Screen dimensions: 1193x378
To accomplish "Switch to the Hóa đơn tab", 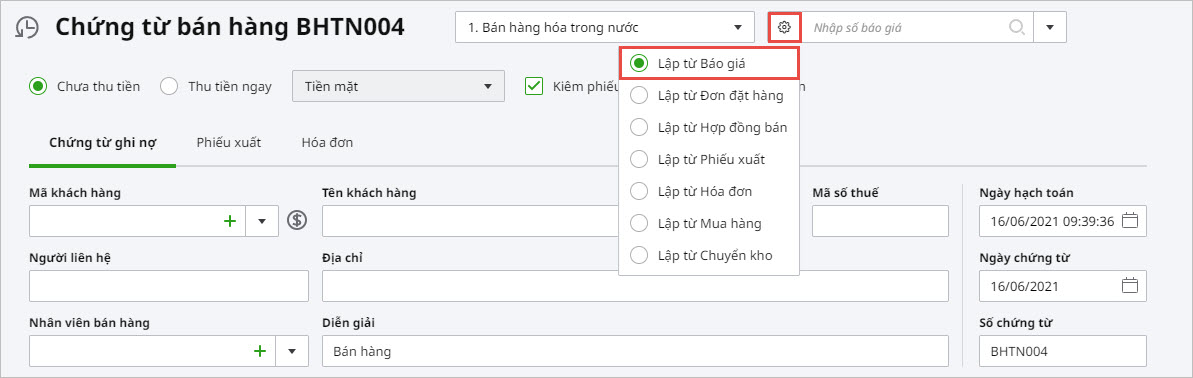I will 327,143.
